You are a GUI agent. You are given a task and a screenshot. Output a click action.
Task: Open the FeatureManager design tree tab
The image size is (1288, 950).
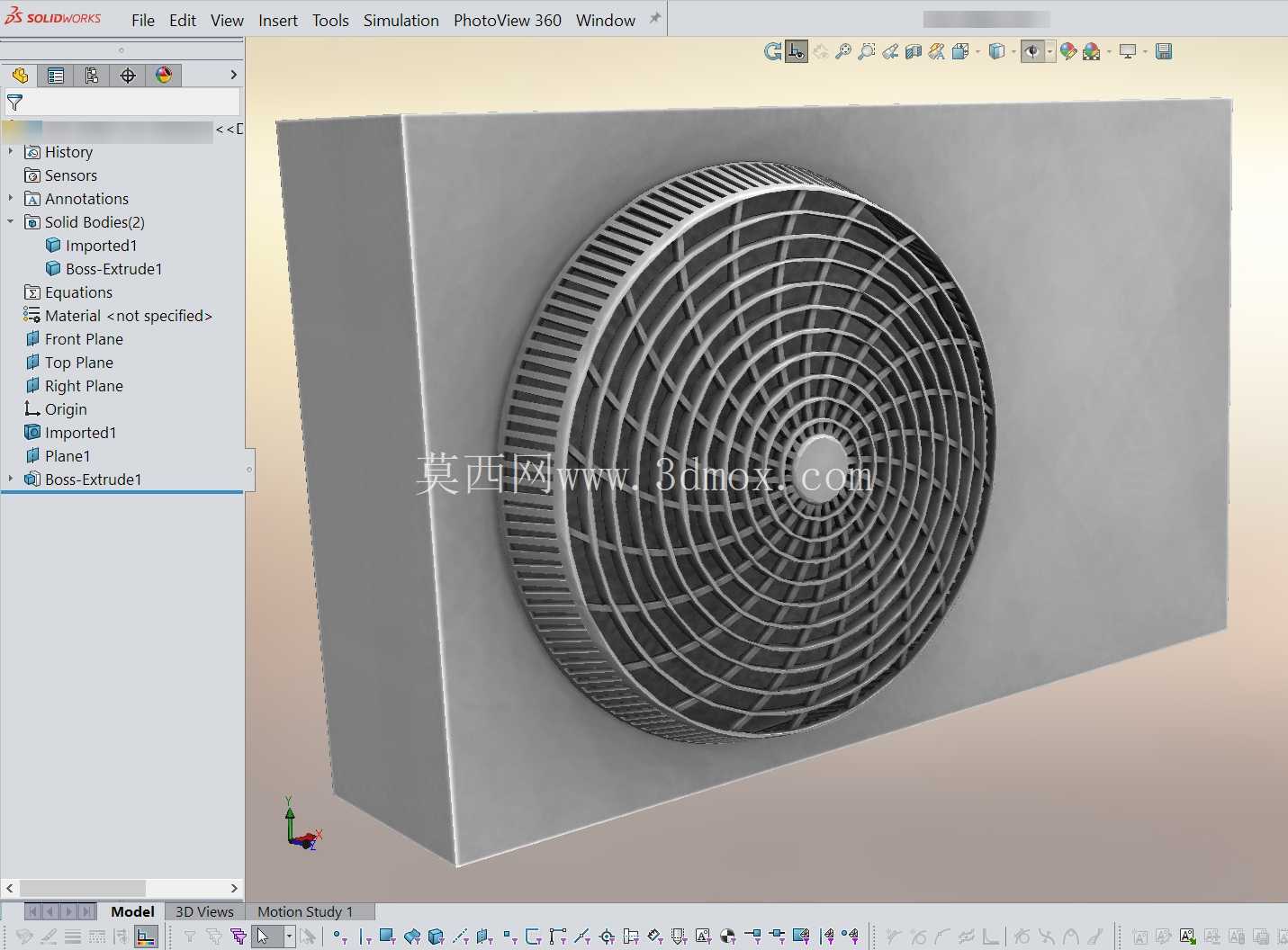pyautogui.click(x=20, y=76)
